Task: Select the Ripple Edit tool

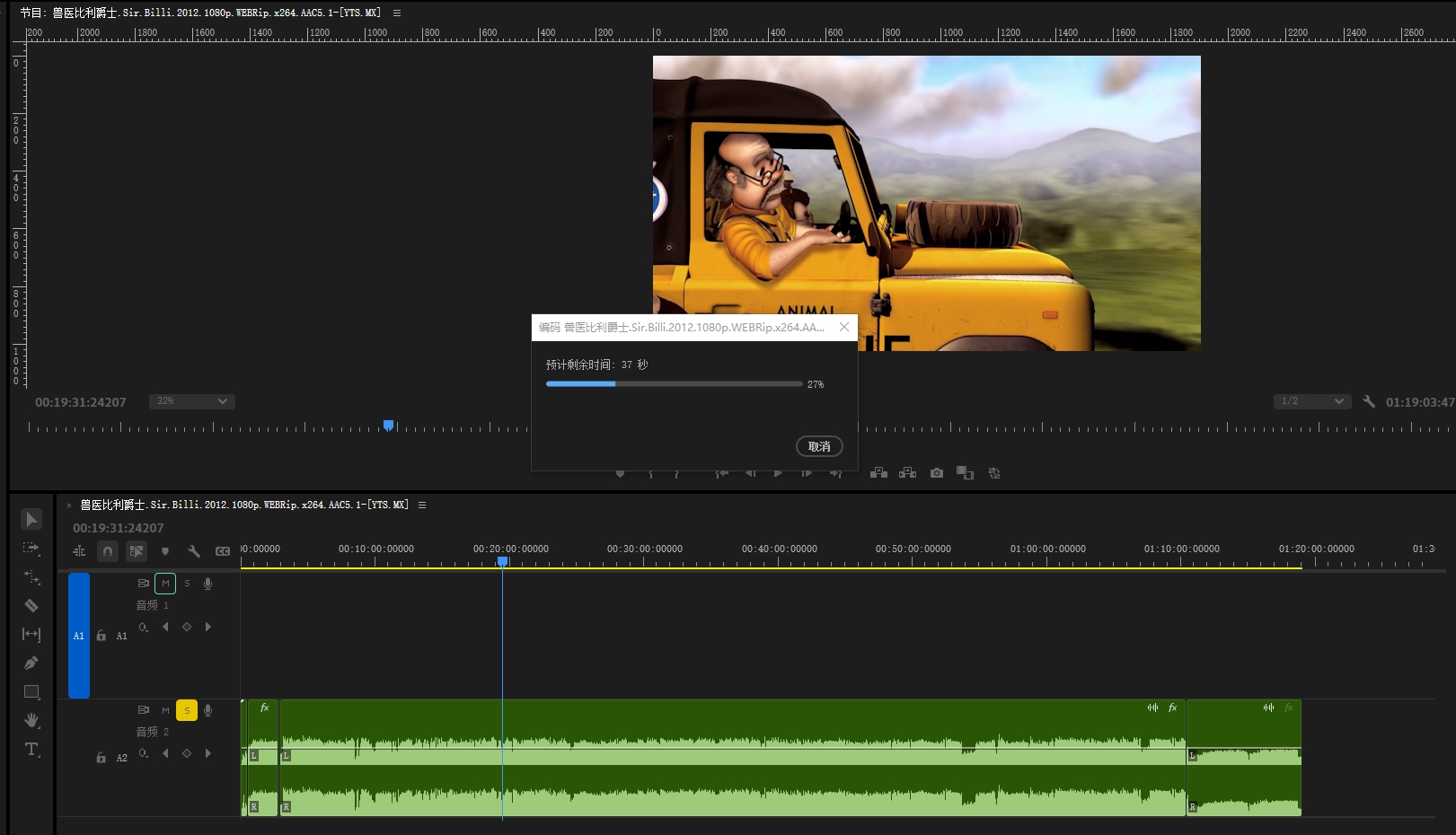Action: (x=31, y=576)
